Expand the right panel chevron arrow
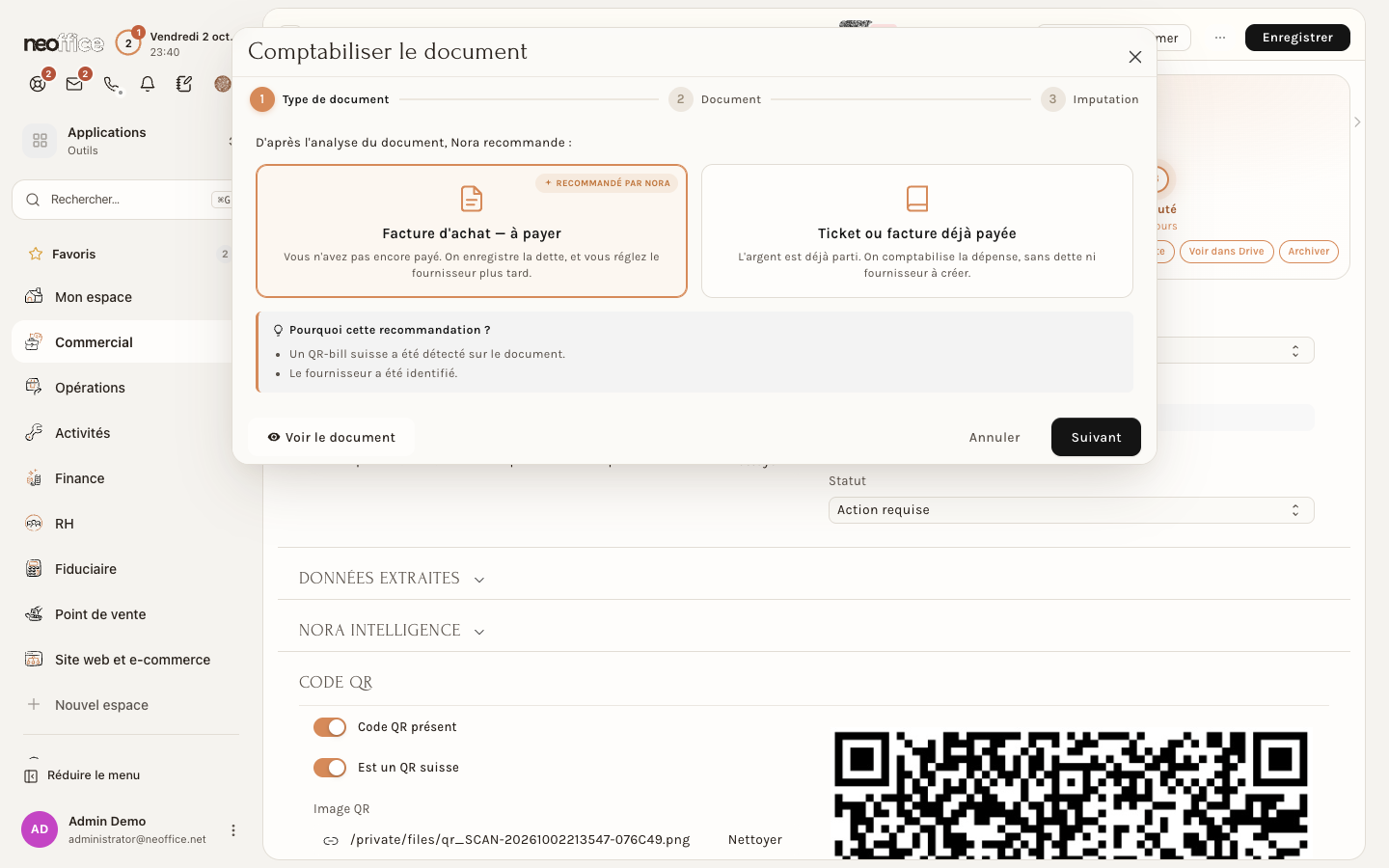Screen dimensions: 1389x868 pyautogui.click(x=1357, y=122)
